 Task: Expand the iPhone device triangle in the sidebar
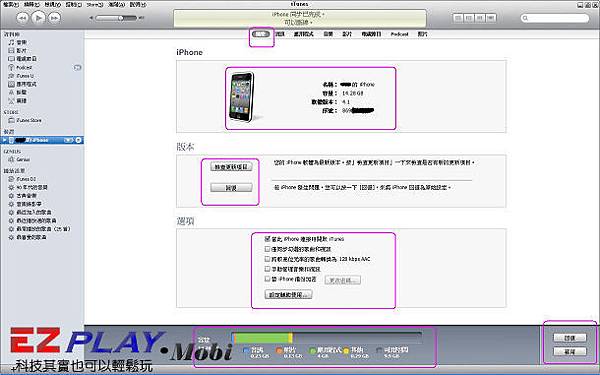[x=5, y=140]
